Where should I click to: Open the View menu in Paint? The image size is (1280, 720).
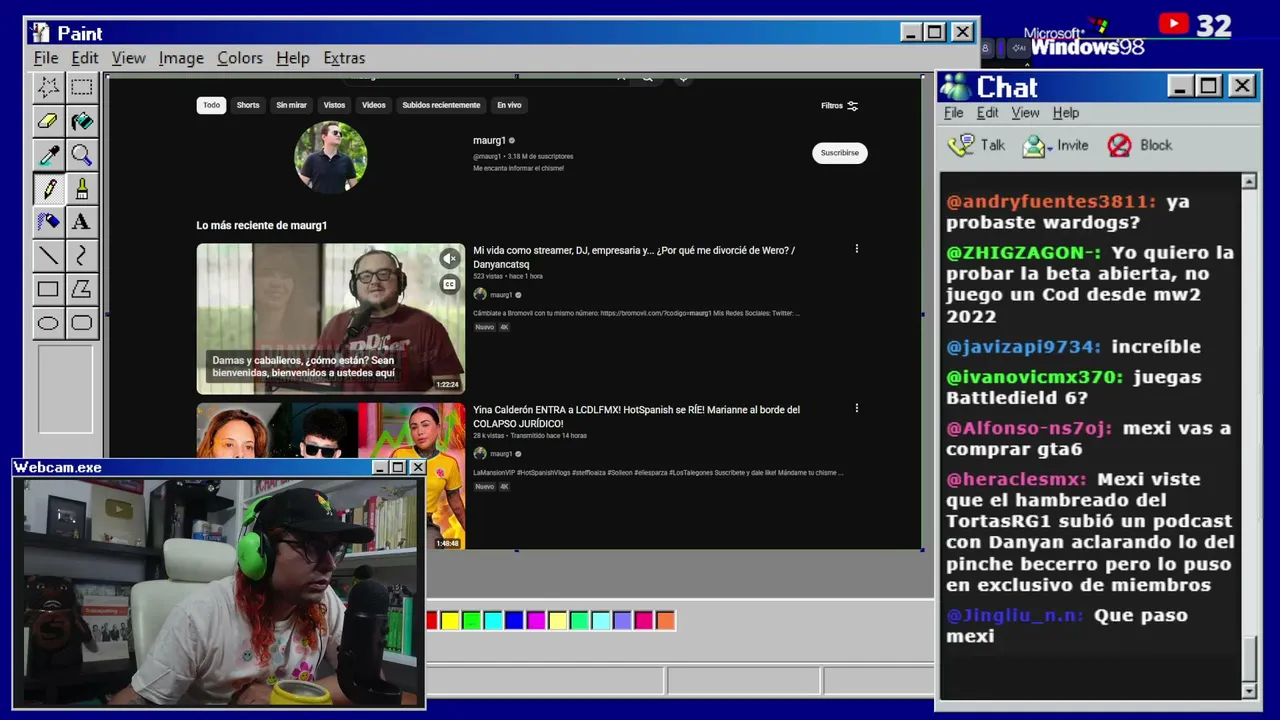pyautogui.click(x=128, y=58)
